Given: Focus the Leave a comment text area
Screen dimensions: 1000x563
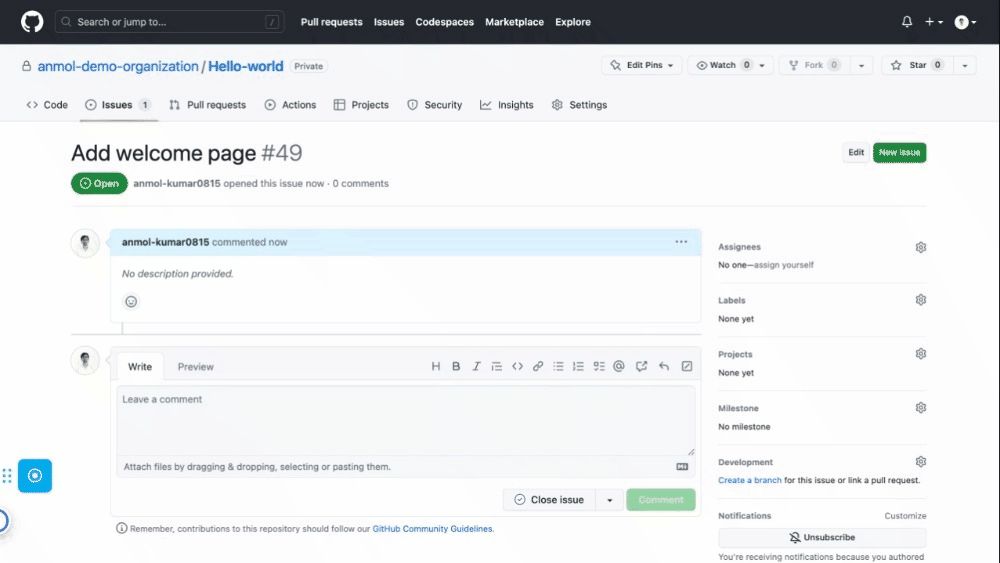Looking at the screenshot, I should click(x=406, y=421).
